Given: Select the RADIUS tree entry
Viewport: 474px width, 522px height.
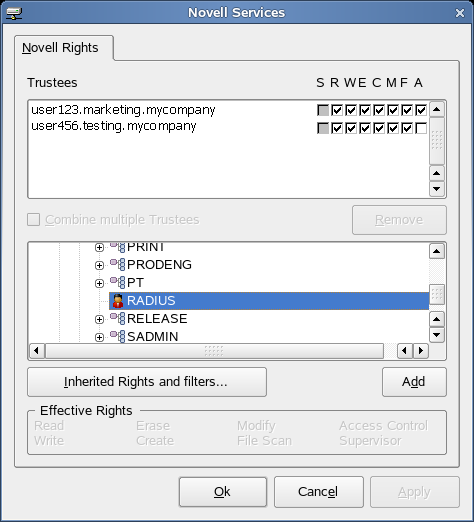Looking at the screenshot, I should pos(269,301).
